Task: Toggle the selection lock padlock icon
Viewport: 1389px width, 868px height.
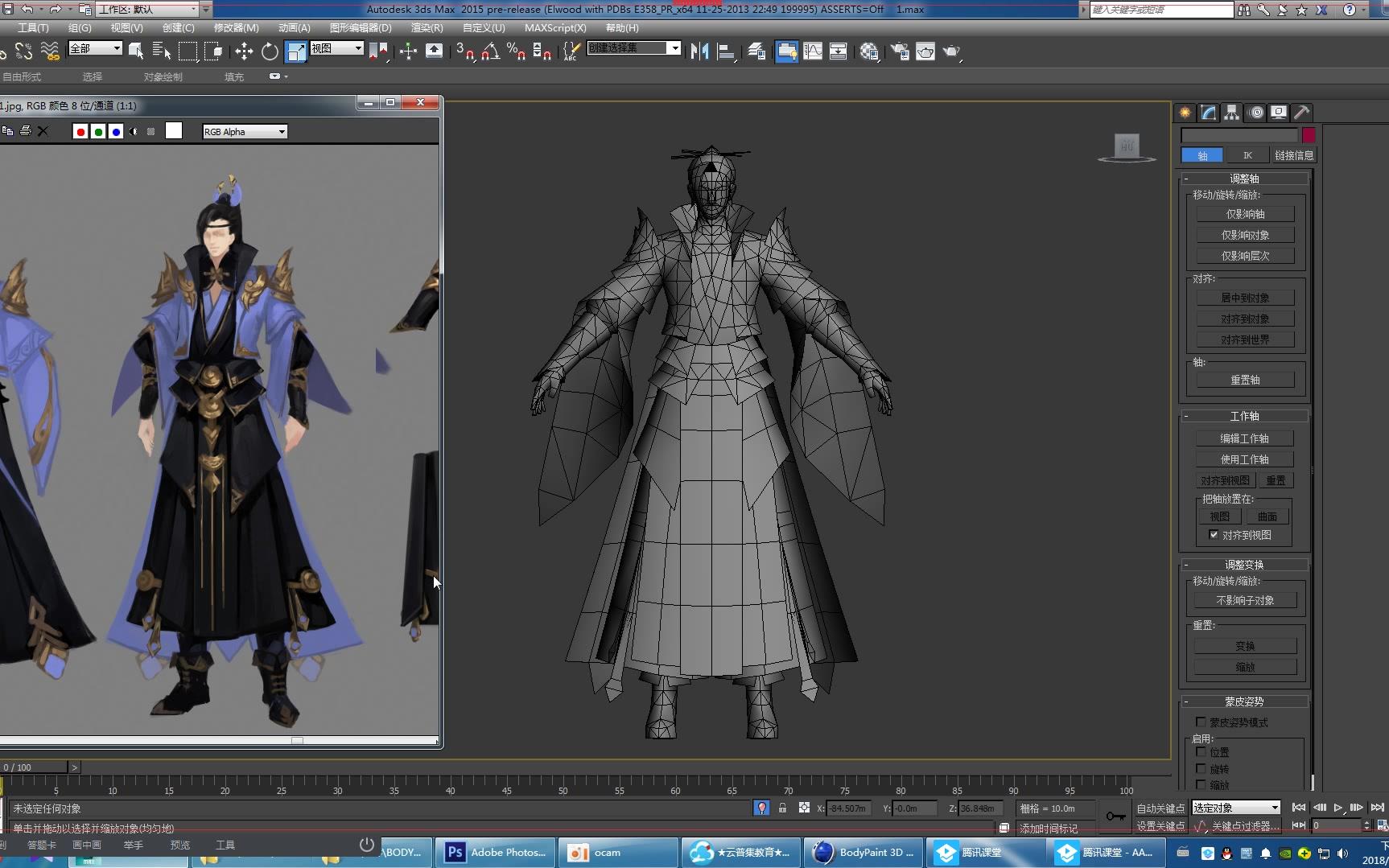Action: click(782, 808)
